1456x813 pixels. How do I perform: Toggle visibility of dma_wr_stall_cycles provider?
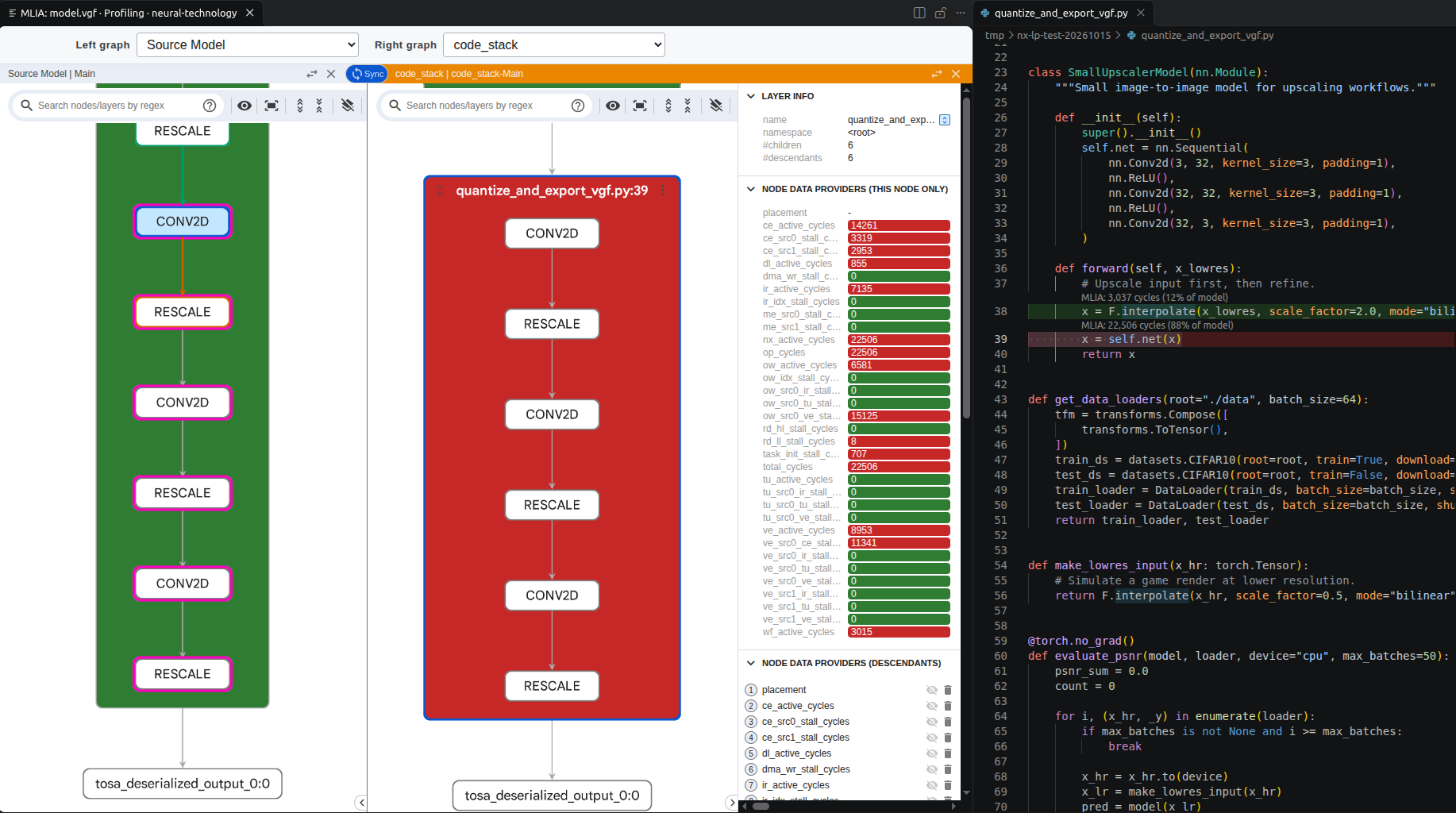point(932,769)
